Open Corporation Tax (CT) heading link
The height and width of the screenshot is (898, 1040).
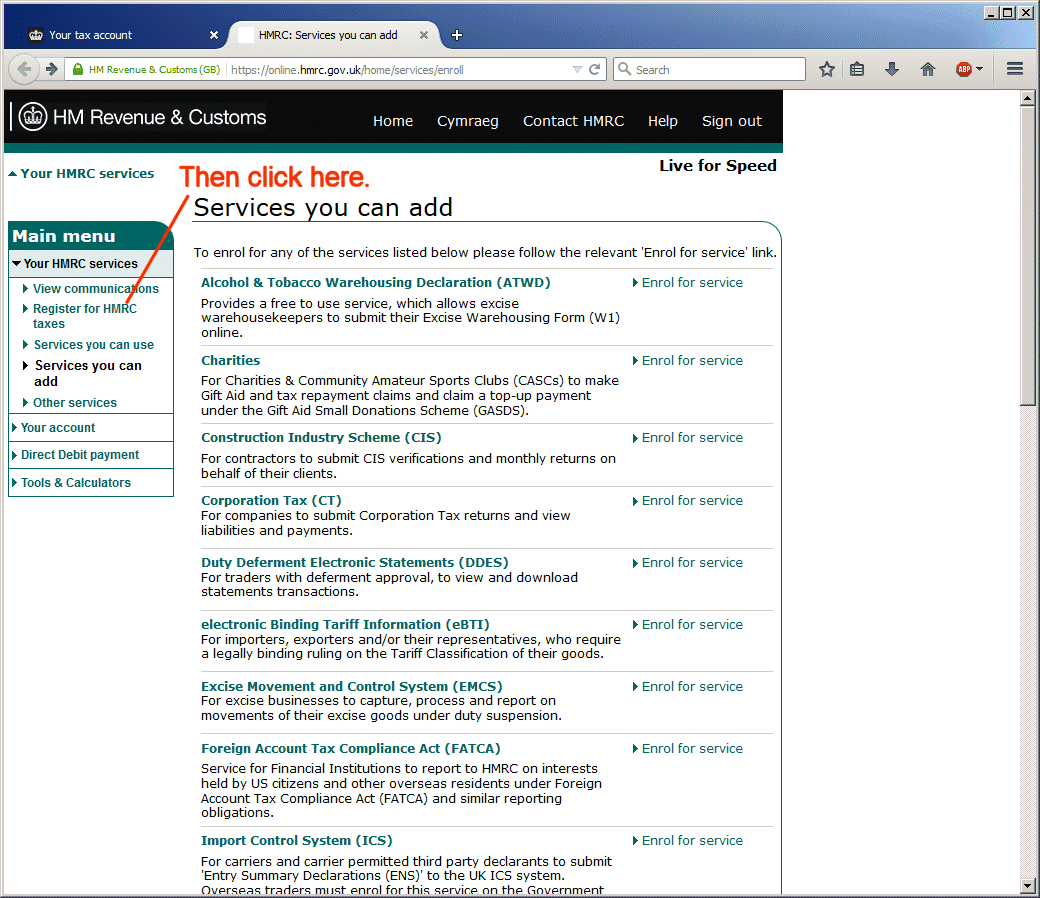[271, 501]
